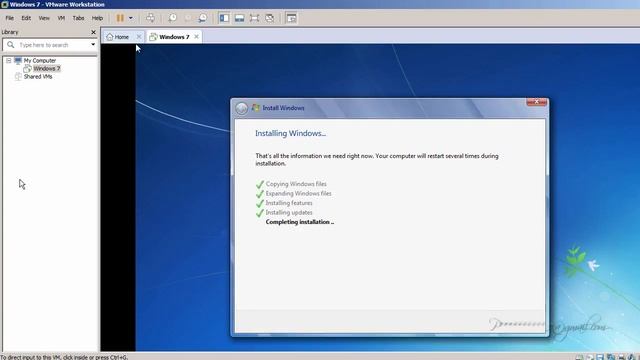
Task: Click the magnifier icon in library search
Action: click(x=11, y=45)
